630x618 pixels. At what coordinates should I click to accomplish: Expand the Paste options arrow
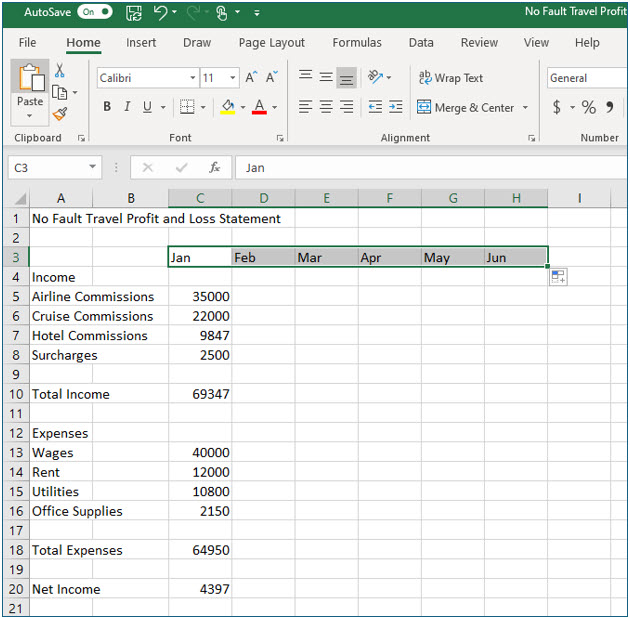point(29,116)
